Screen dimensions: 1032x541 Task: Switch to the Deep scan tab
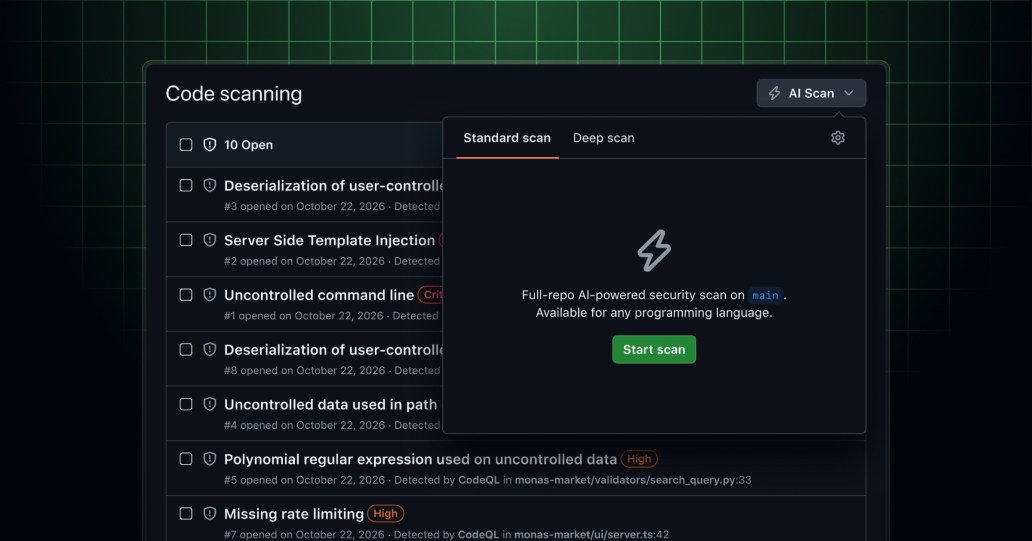(604, 138)
